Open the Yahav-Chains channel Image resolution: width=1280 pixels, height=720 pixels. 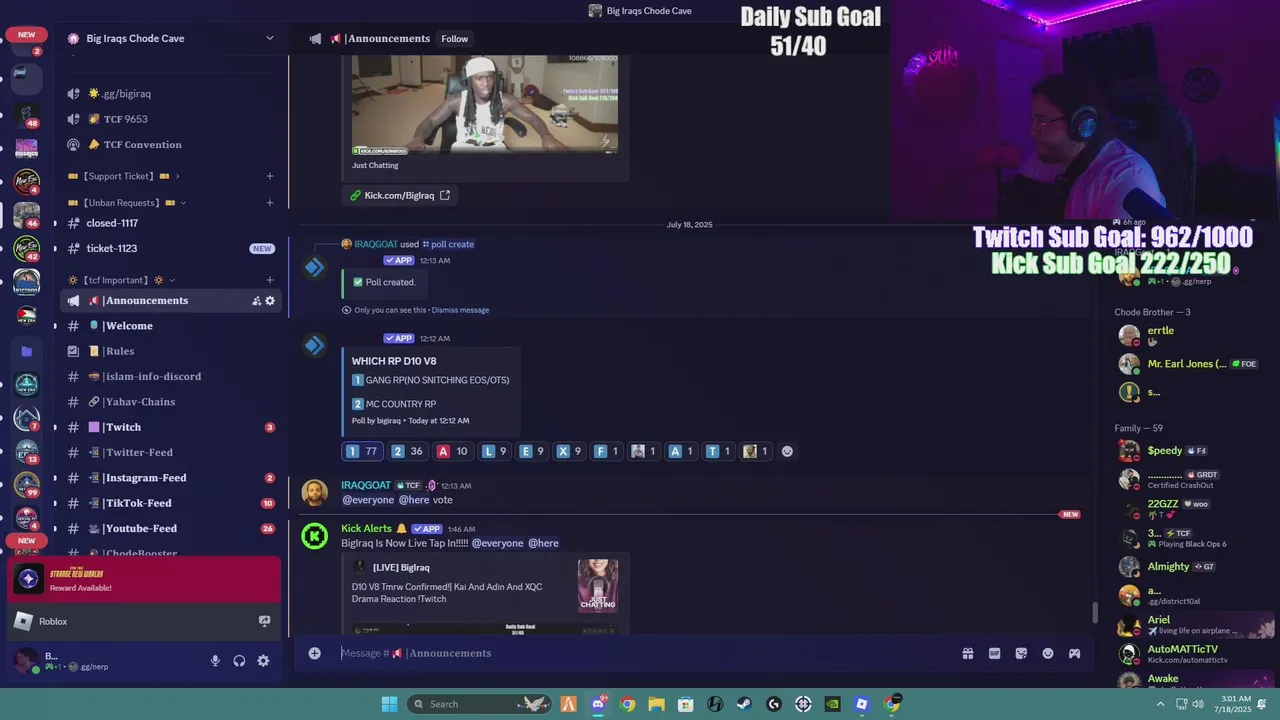pyautogui.click(x=172, y=402)
